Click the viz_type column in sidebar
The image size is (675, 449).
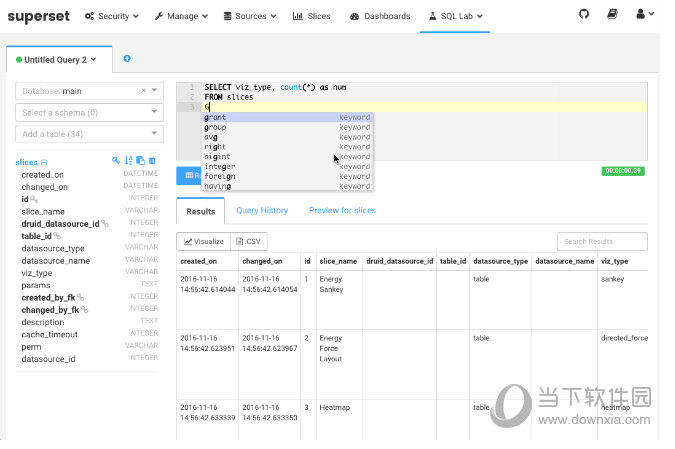[37, 273]
